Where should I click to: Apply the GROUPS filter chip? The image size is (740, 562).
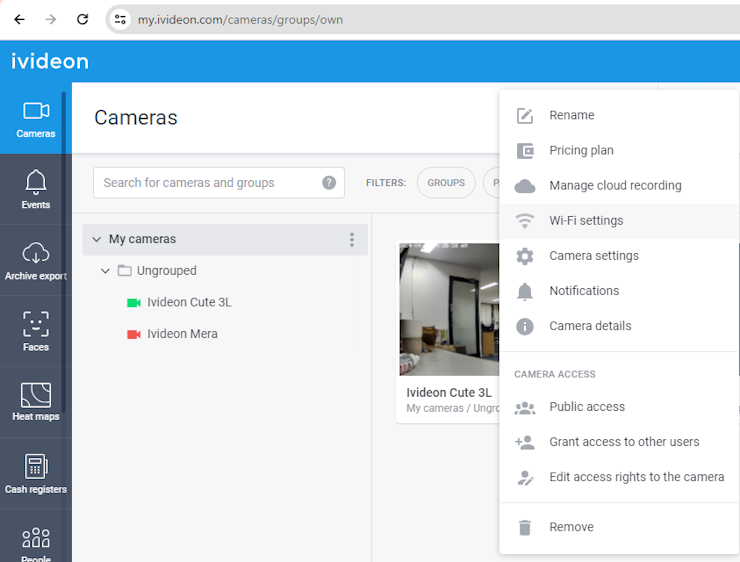click(446, 183)
